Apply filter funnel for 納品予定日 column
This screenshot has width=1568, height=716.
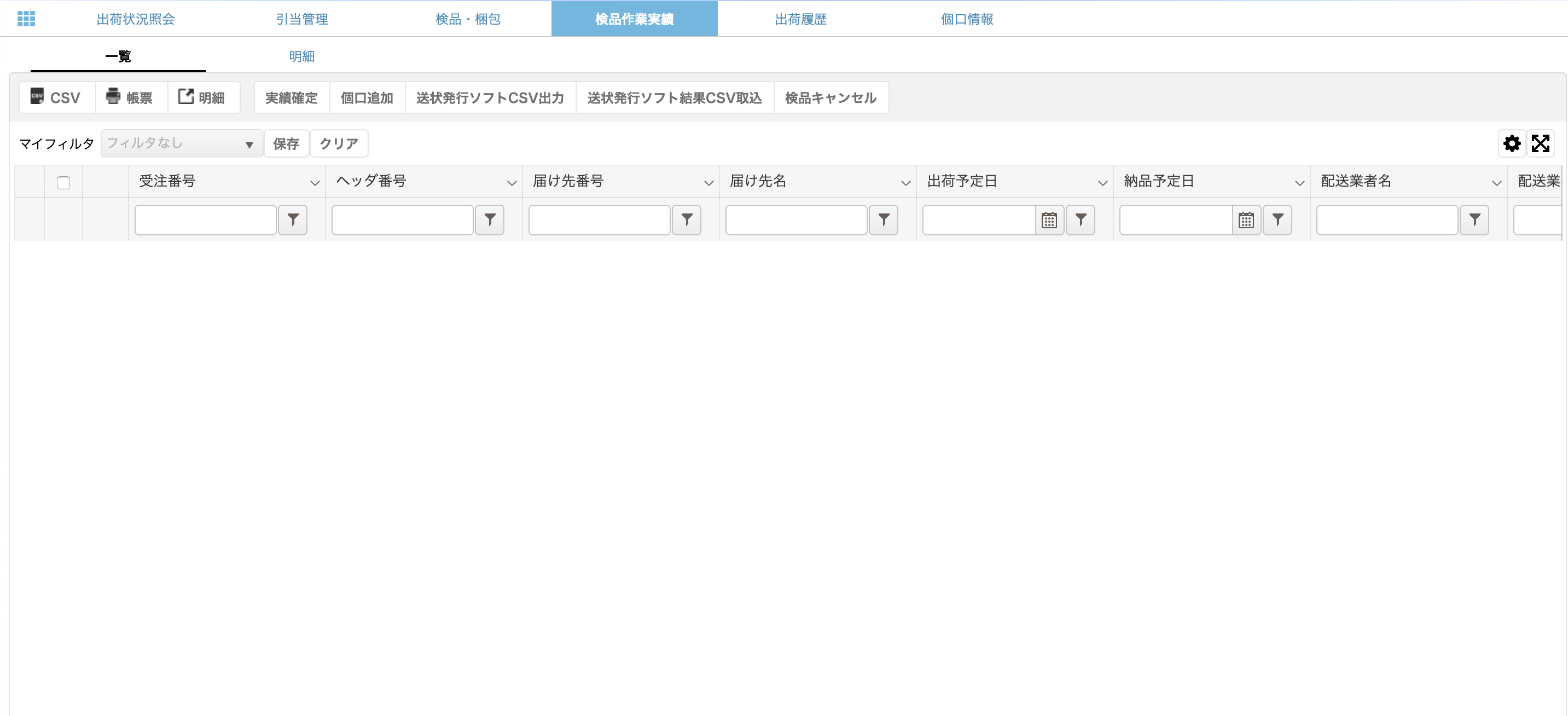(x=1277, y=220)
